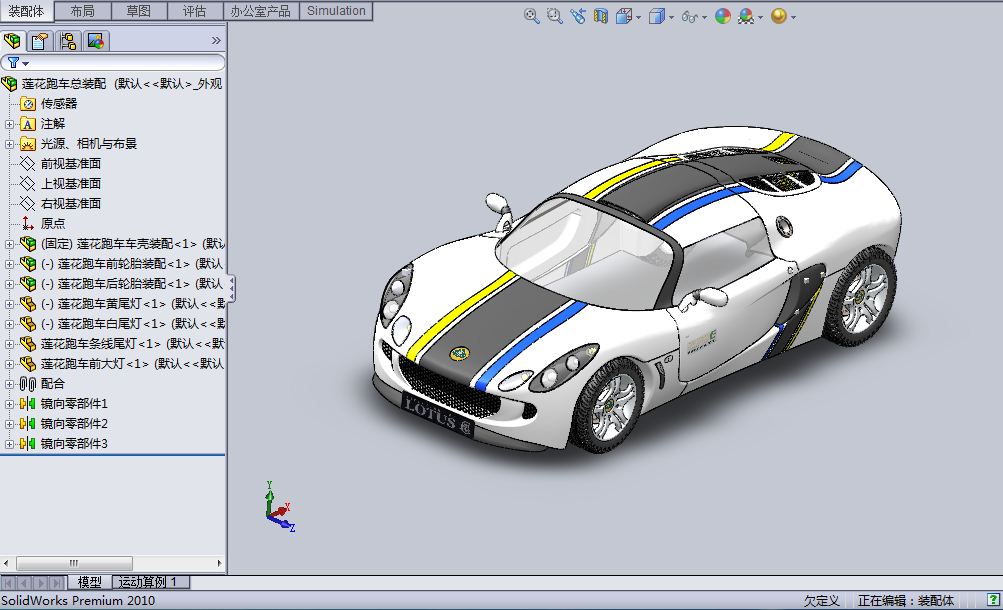The image size is (1003, 610).
Task: Click the Zoom to Fit icon
Action: tap(532, 17)
